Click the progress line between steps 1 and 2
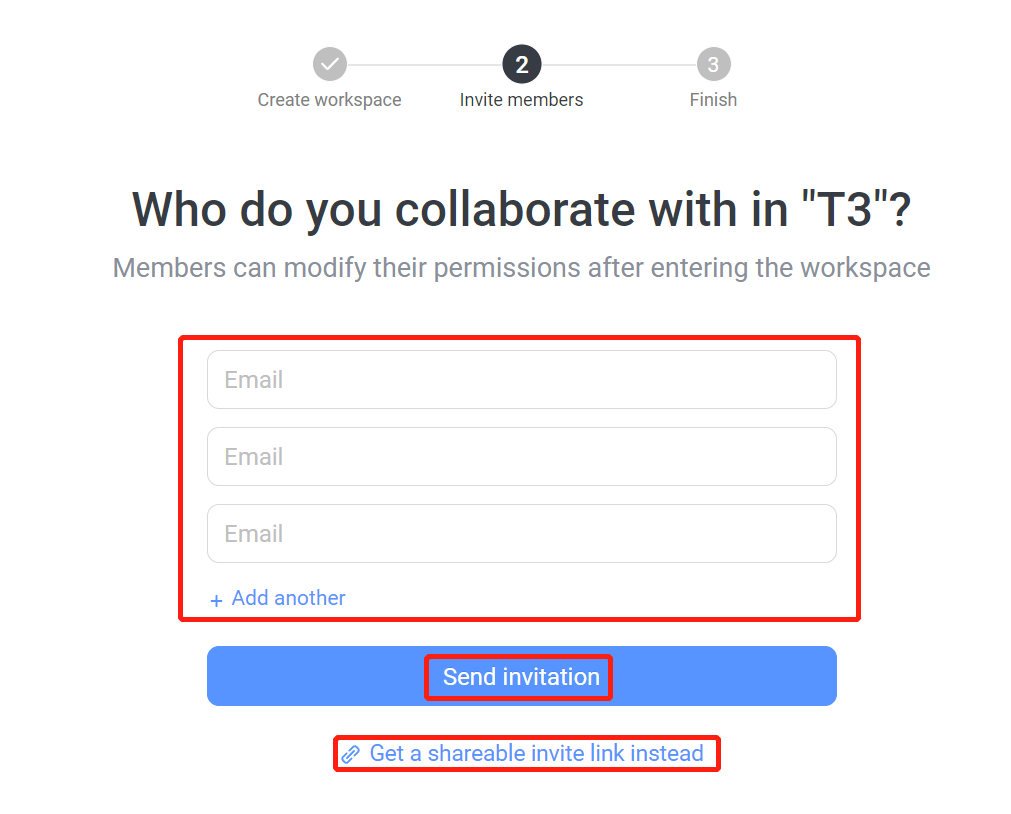 point(425,65)
